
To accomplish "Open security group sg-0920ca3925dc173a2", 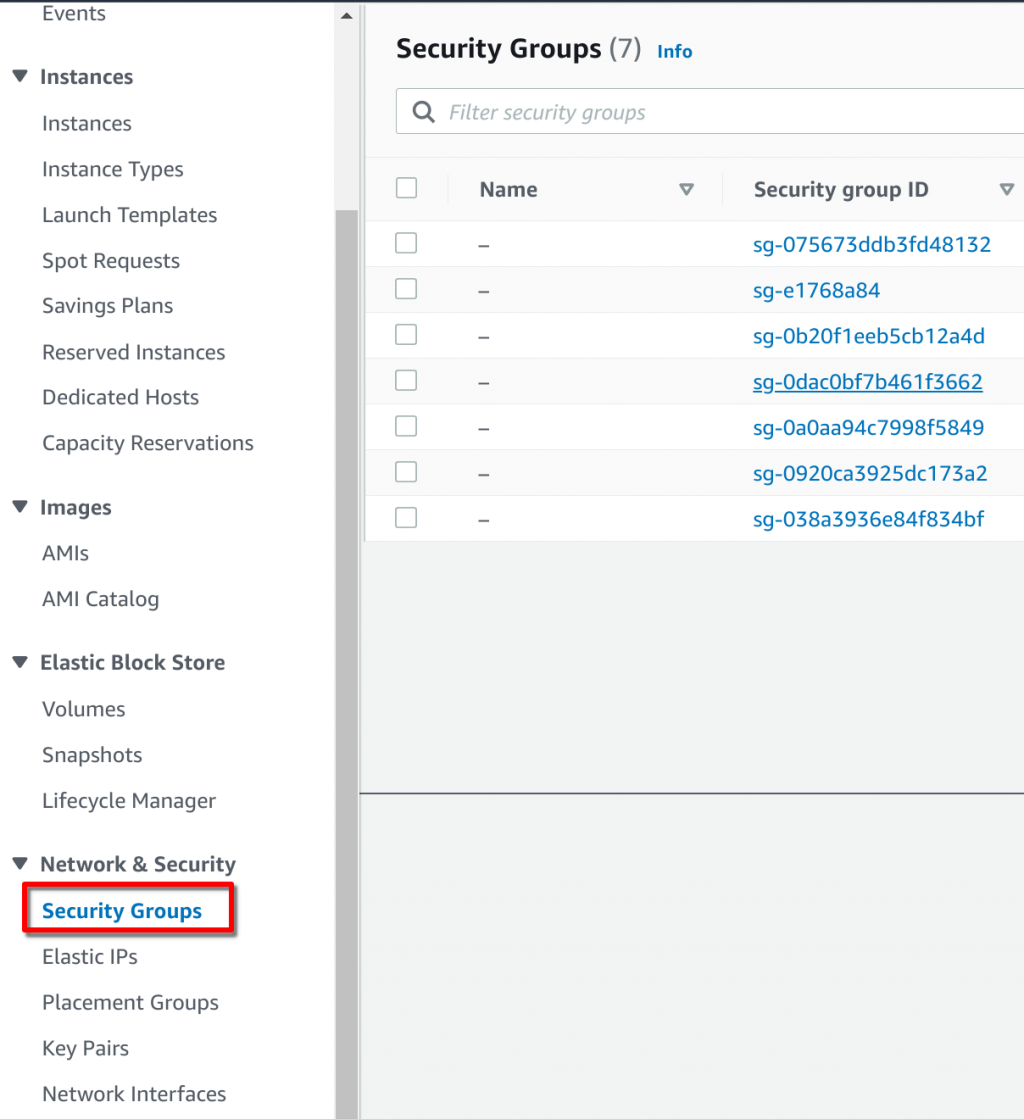I will tap(870, 473).
